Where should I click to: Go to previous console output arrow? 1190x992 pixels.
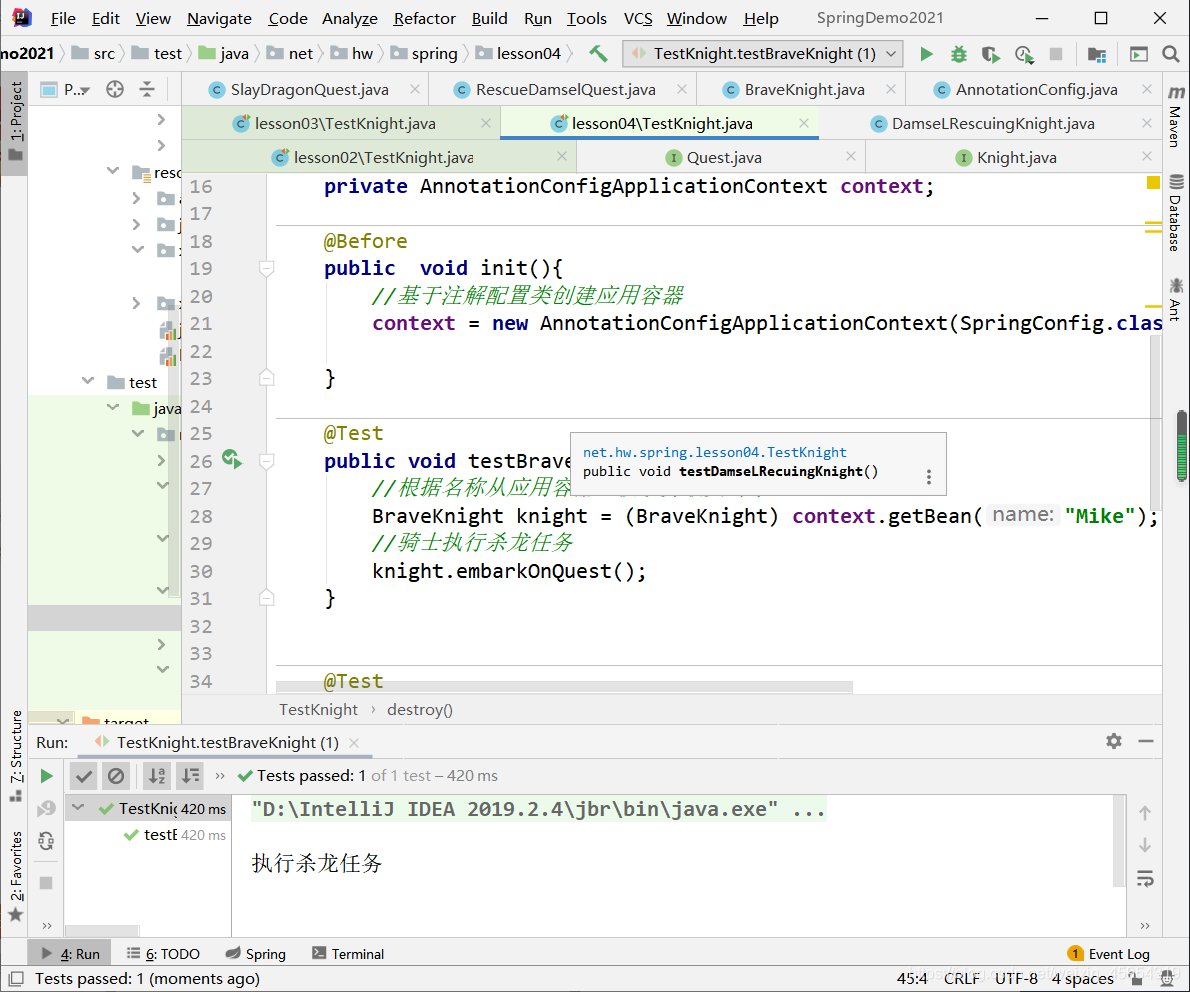coord(1145,813)
